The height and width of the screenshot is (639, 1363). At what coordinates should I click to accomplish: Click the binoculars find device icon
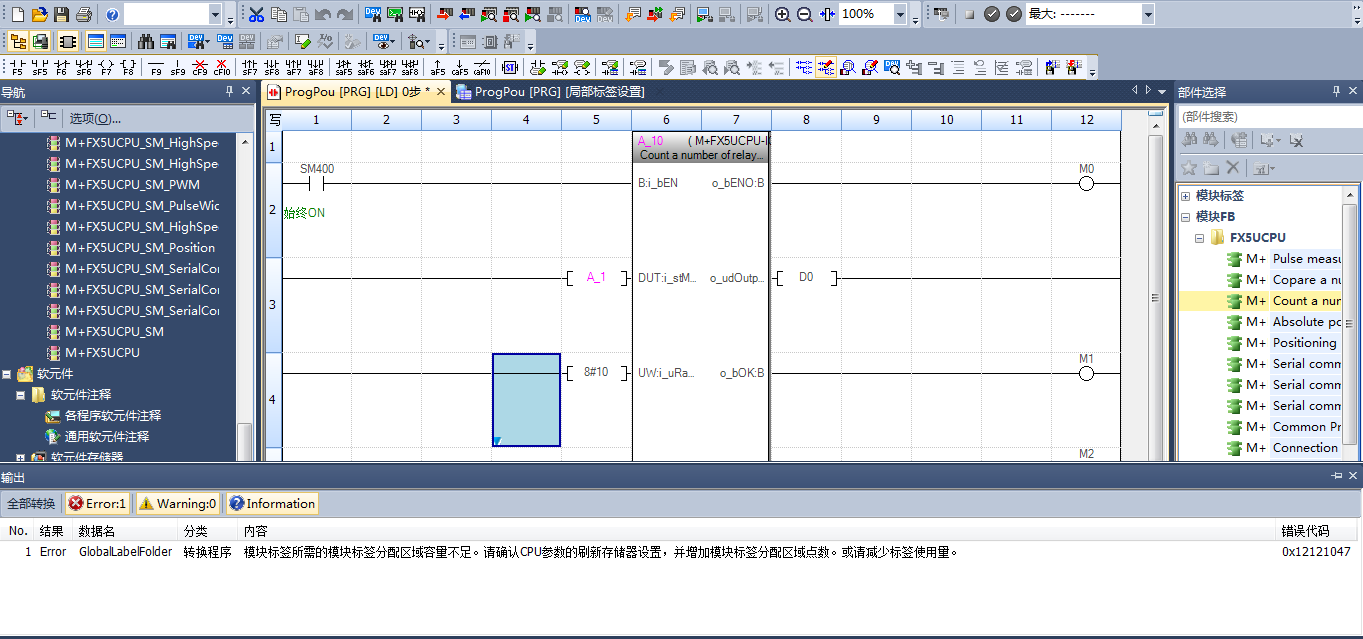pyautogui.click(x=146, y=41)
